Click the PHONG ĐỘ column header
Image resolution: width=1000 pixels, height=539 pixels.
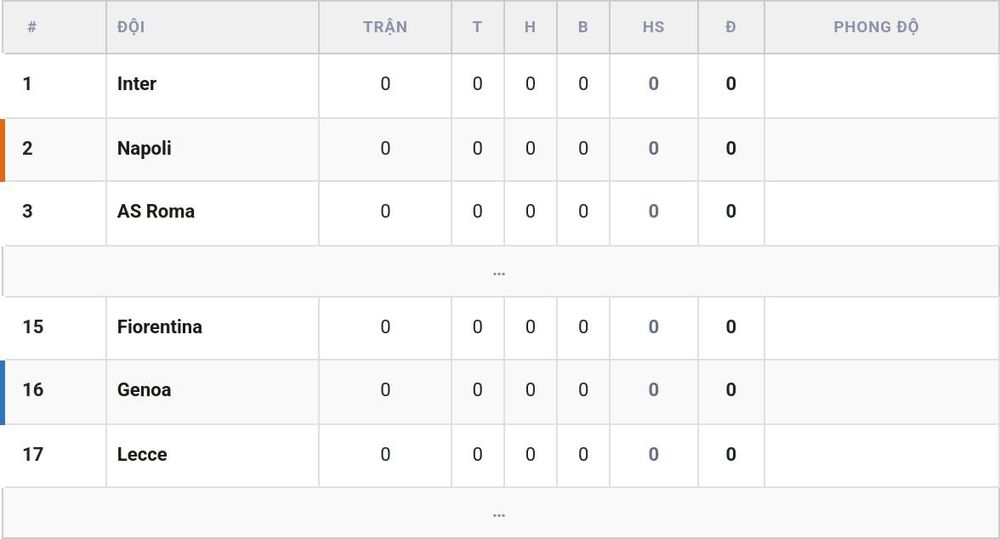(876, 27)
